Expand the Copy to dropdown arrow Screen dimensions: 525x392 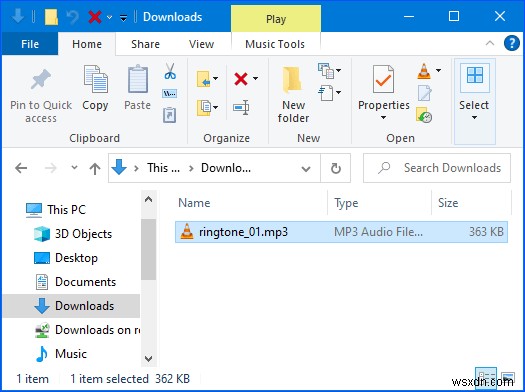216,107
